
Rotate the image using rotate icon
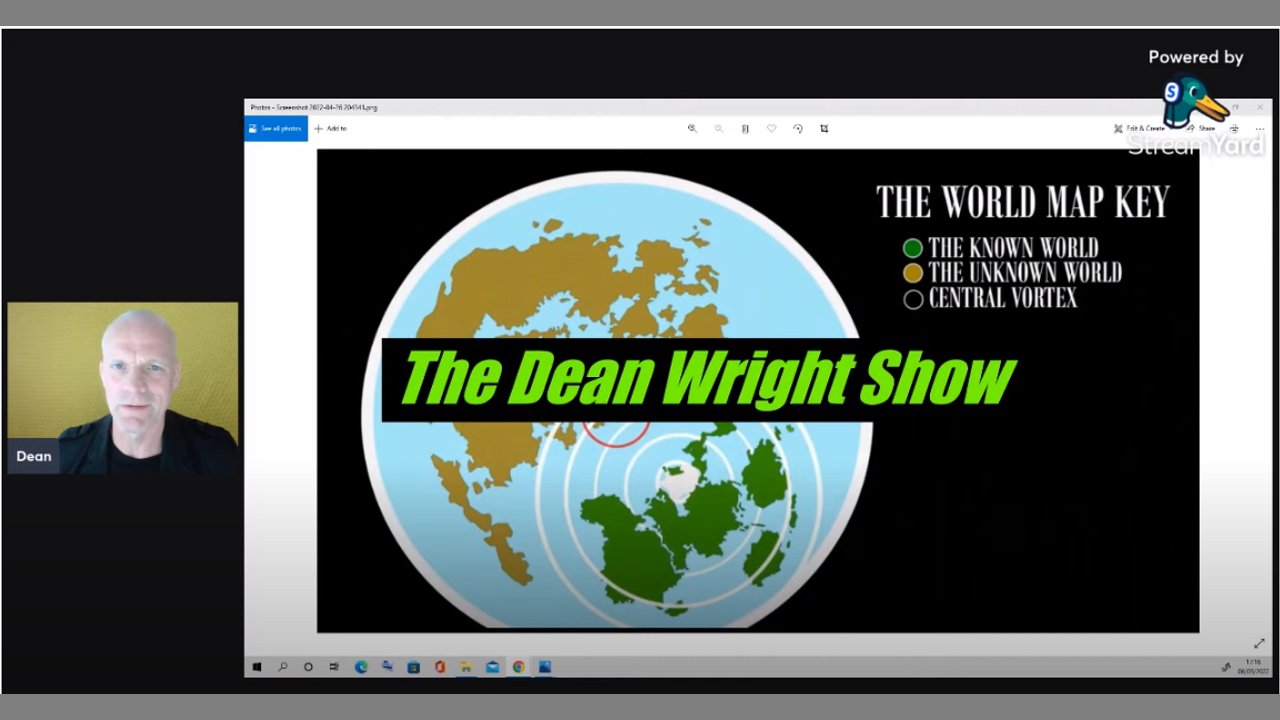tap(798, 129)
